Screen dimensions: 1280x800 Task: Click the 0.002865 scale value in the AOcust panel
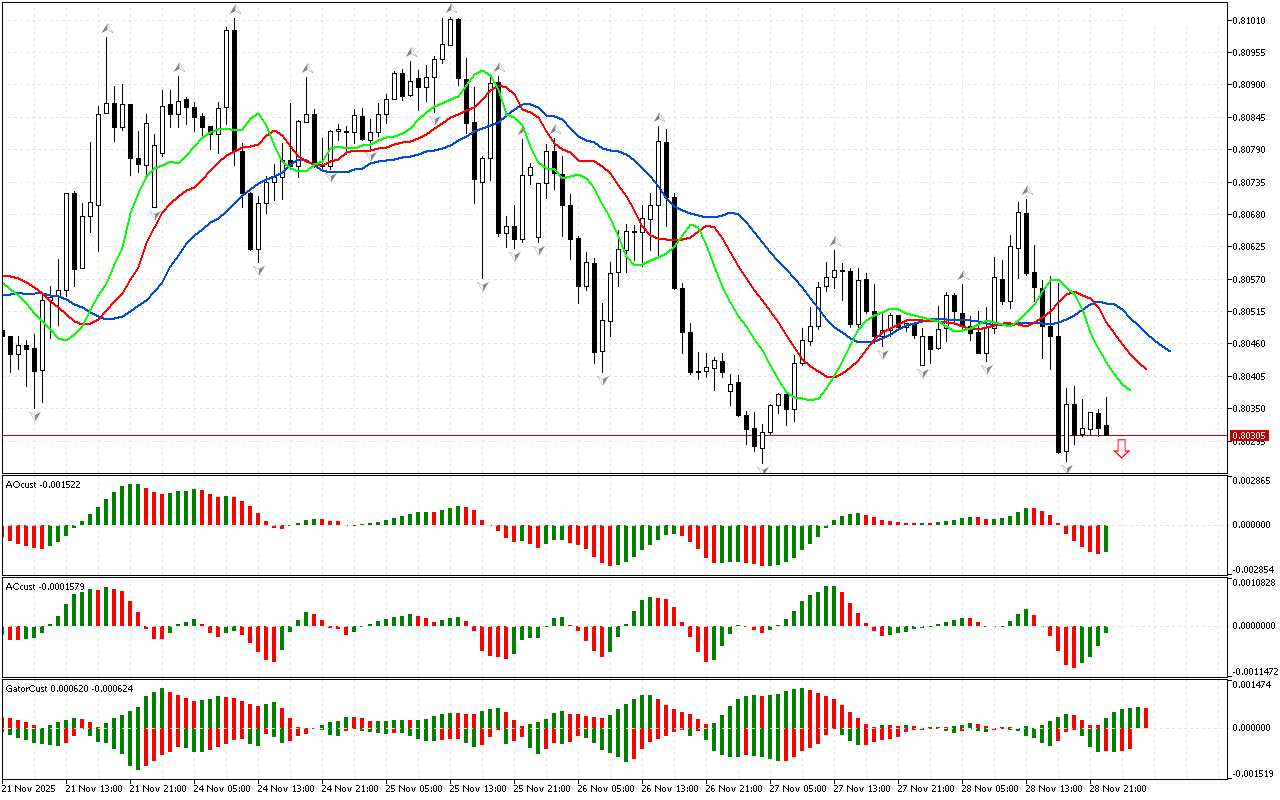click(x=1251, y=482)
